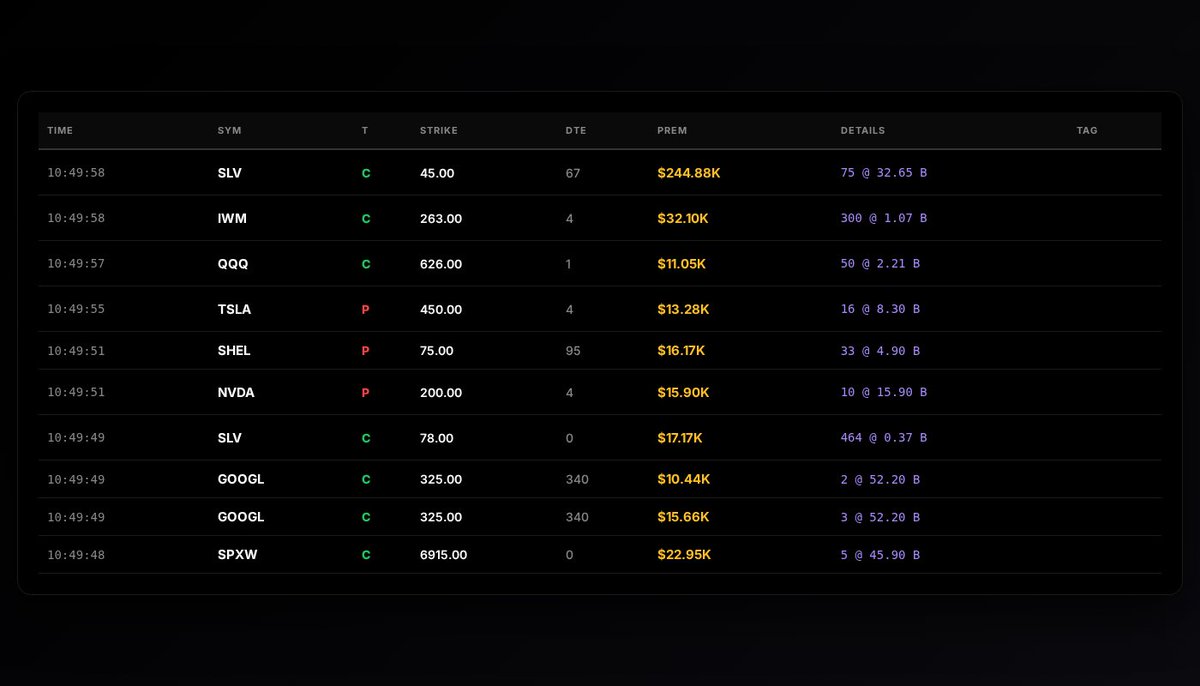The width and height of the screenshot is (1200, 686).
Task: Click the $13.28K premium value
Action: [x=683, y=310]
